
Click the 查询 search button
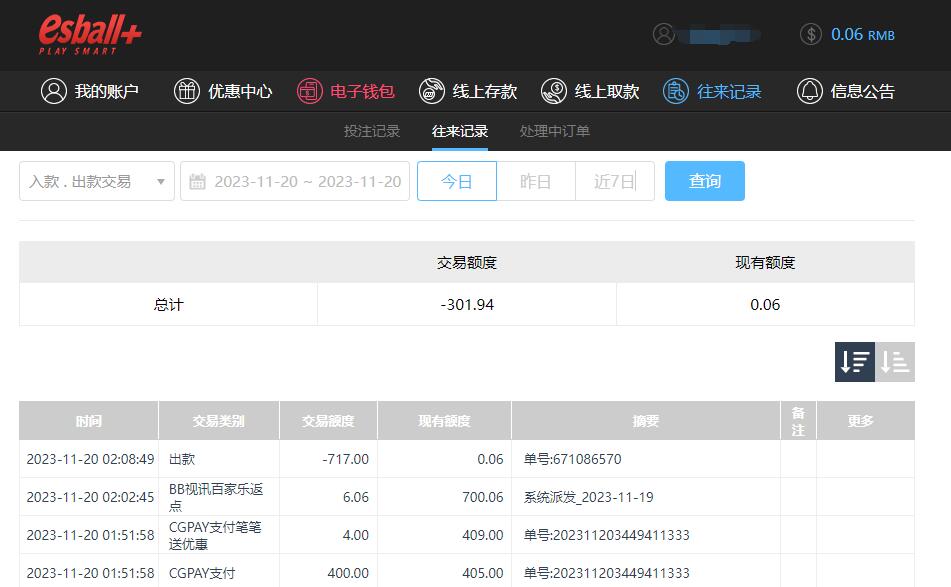pos(705,181)
